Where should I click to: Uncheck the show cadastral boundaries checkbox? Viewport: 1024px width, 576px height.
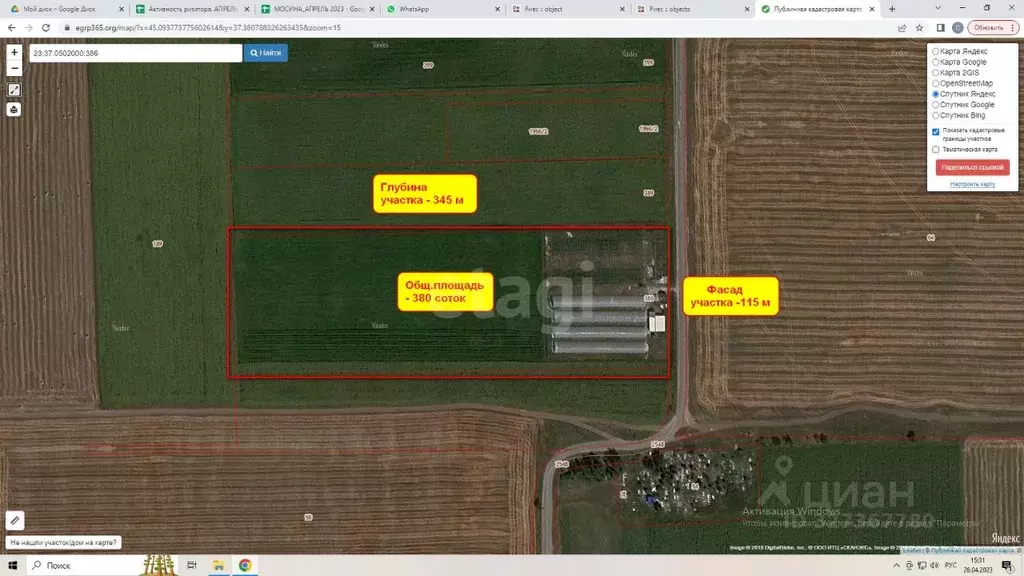coord(936,131)
